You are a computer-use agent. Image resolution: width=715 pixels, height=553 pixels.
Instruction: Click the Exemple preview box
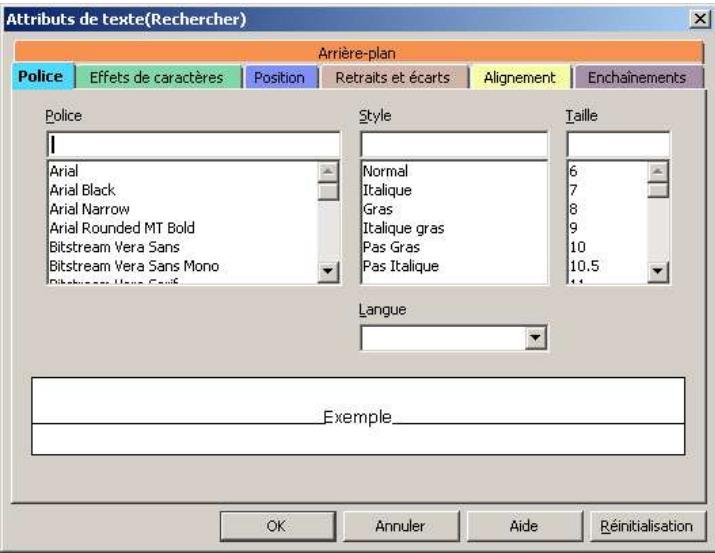358,416
